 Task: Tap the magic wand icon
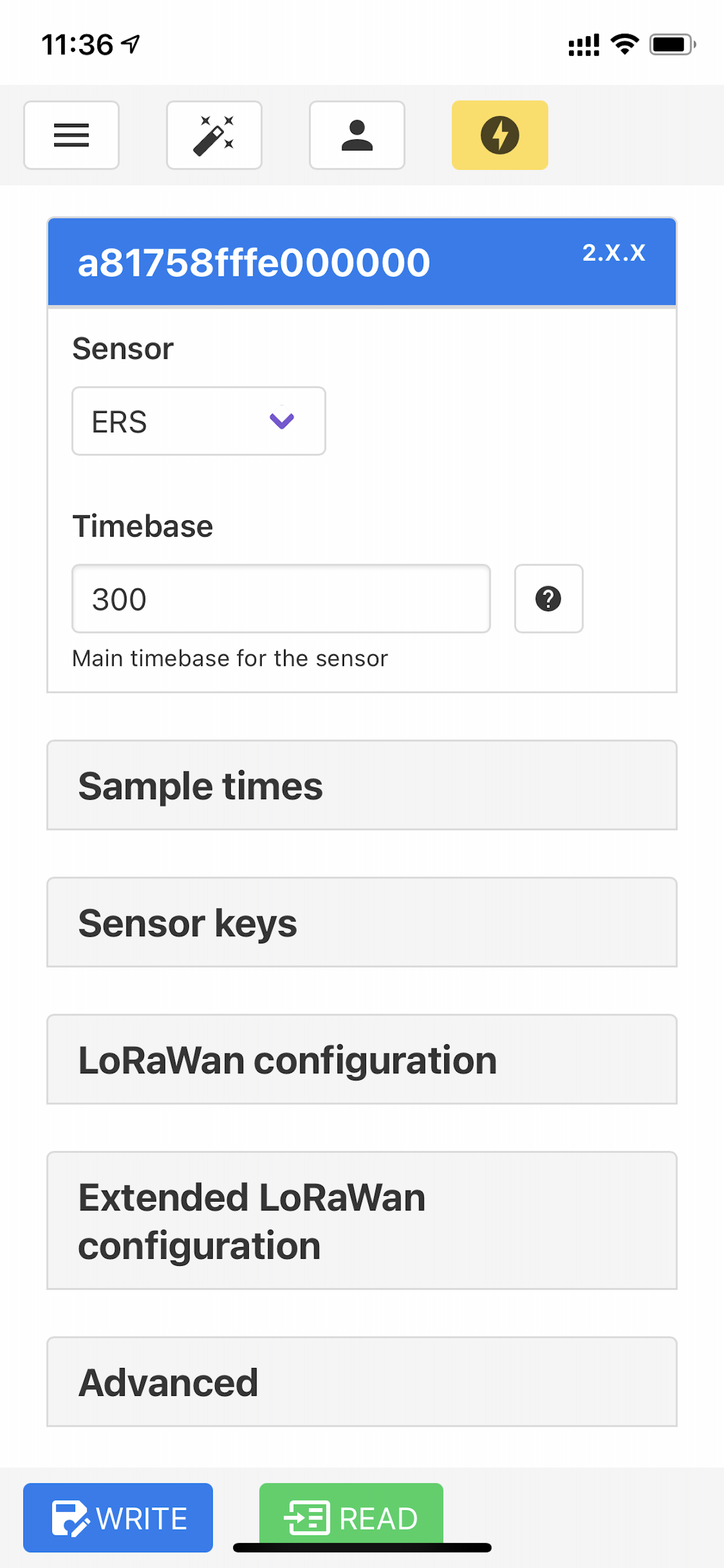coord(214,135)
